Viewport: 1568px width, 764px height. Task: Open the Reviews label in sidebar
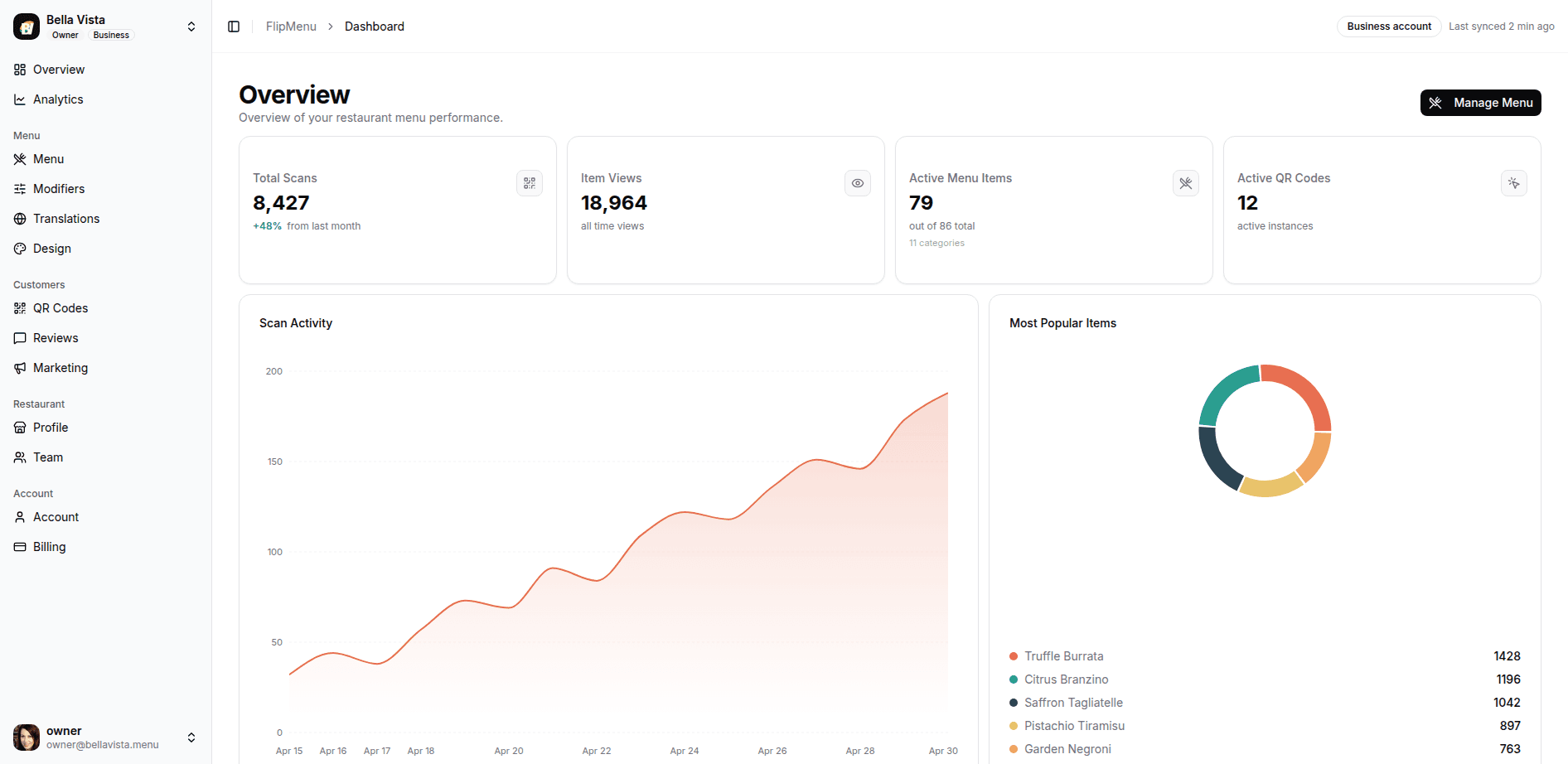tap(56, 338)
